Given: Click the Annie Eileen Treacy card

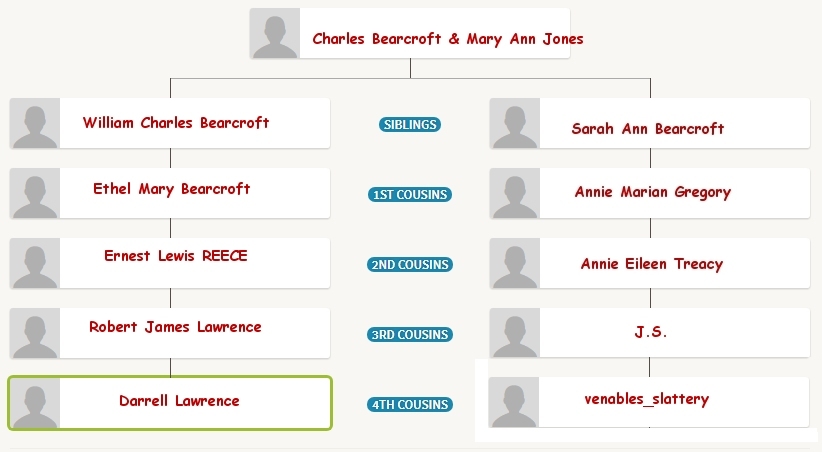Looking at the screenshot, I should pos(650,263).
